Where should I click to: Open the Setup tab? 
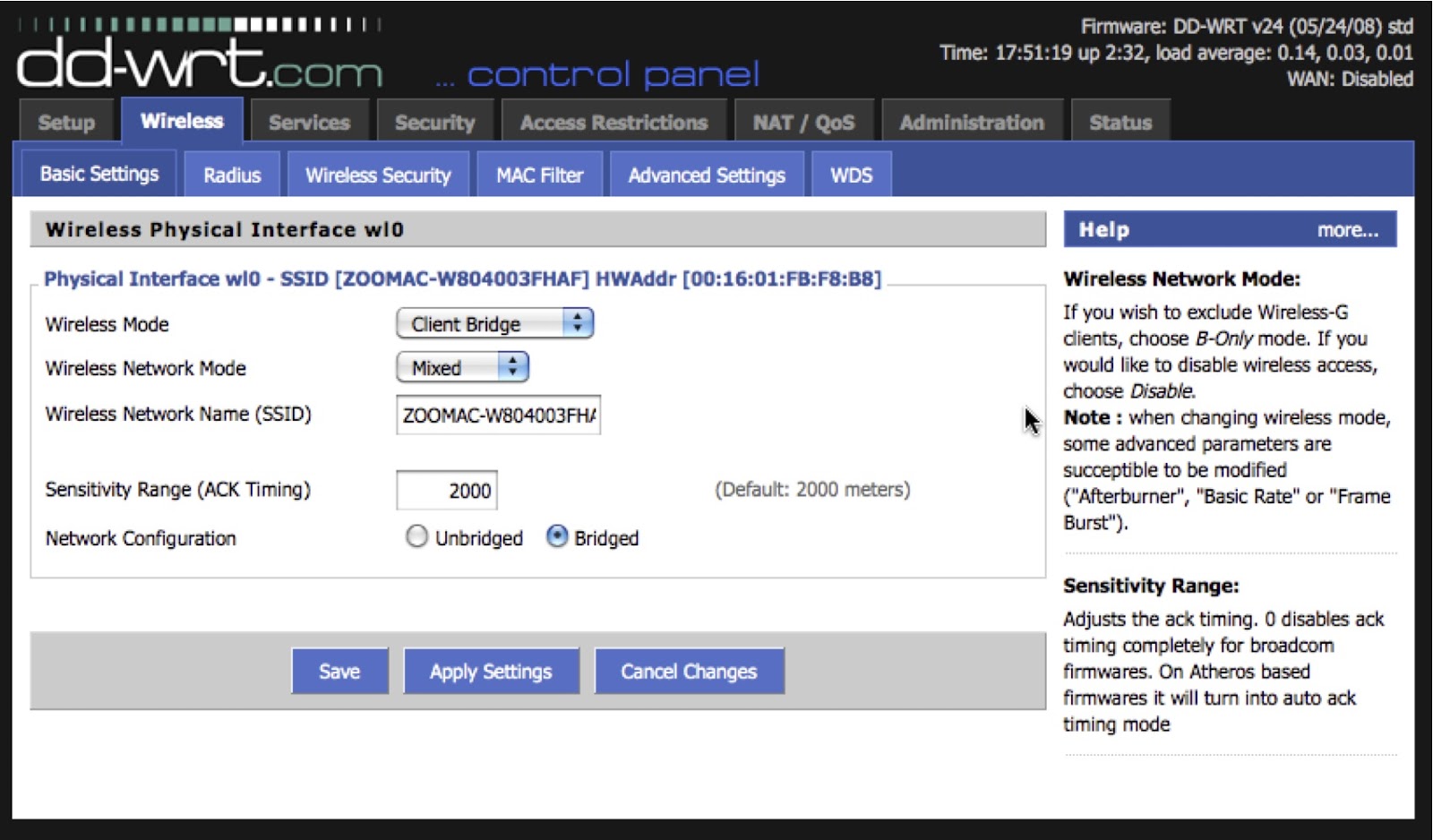[66, 123]
